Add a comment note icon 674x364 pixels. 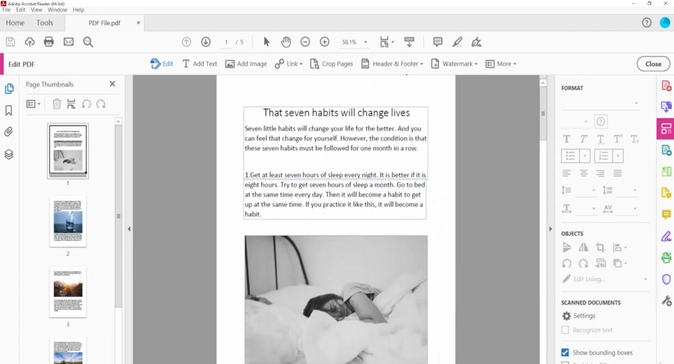438,42
